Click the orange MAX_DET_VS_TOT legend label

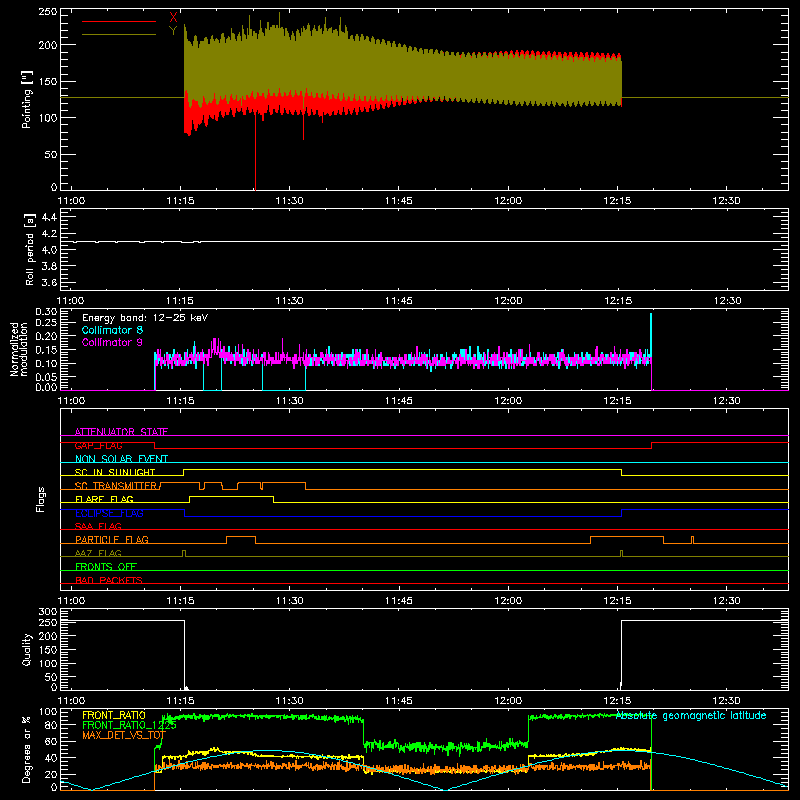(124, 735)
